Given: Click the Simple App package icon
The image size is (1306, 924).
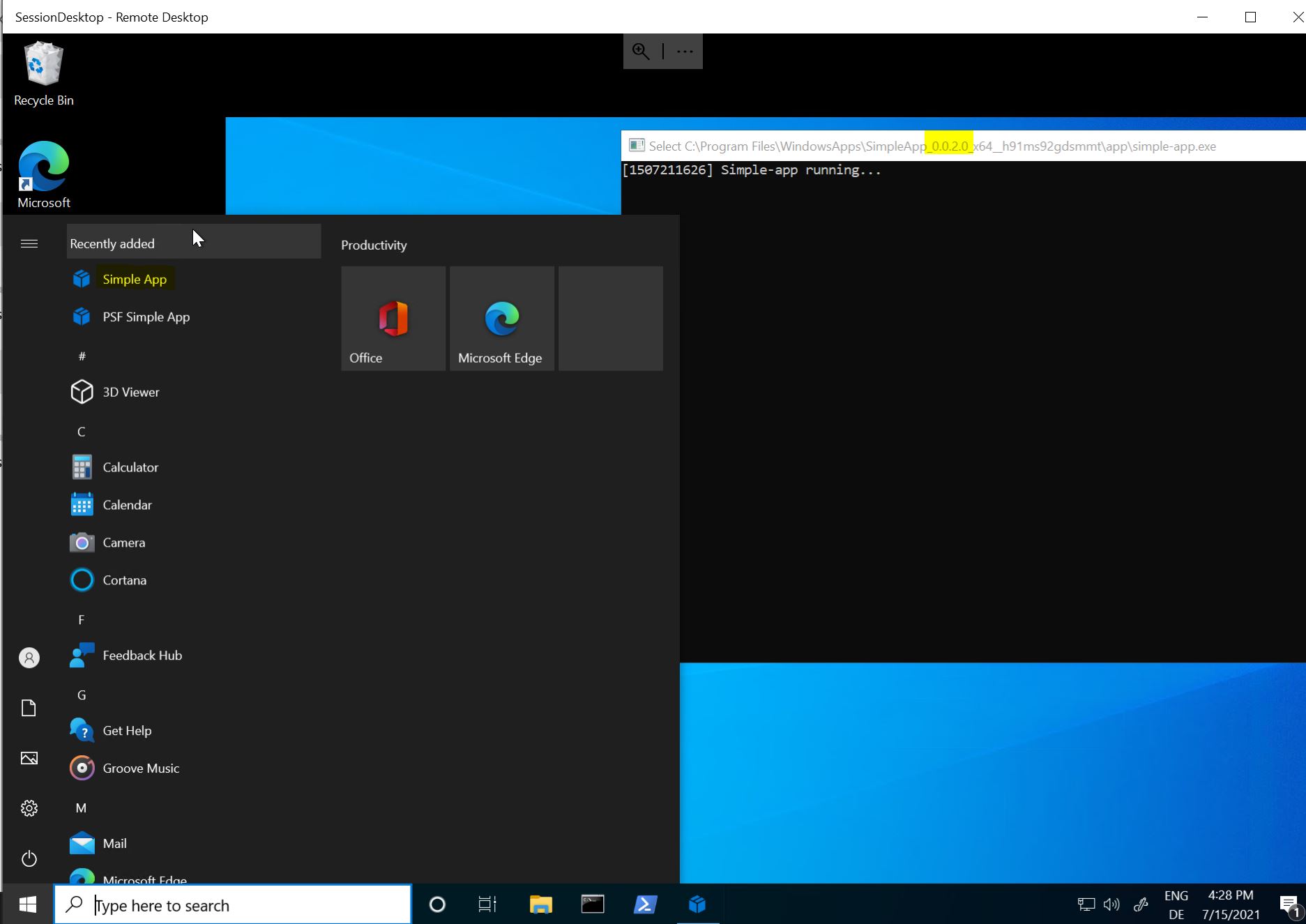Looking at the screenshot, I should 82,279.
